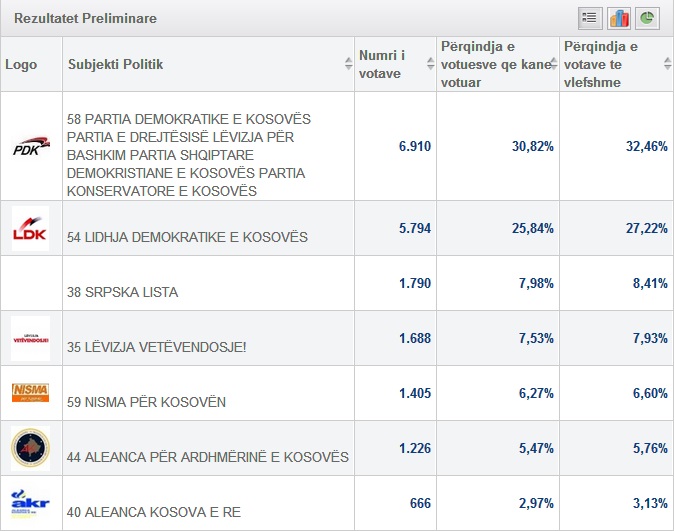Screen dimensions: 674x531
Task: Click the PDK party logo
Action: tap(30, 146)
